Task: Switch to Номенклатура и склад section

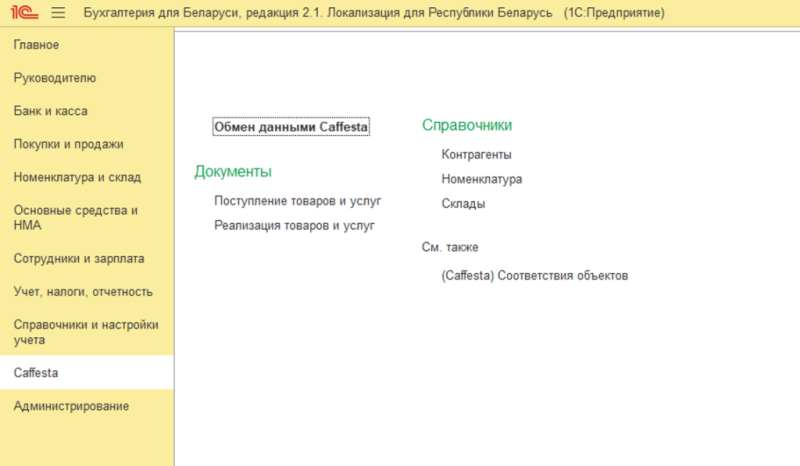Action: pos(77,178)
